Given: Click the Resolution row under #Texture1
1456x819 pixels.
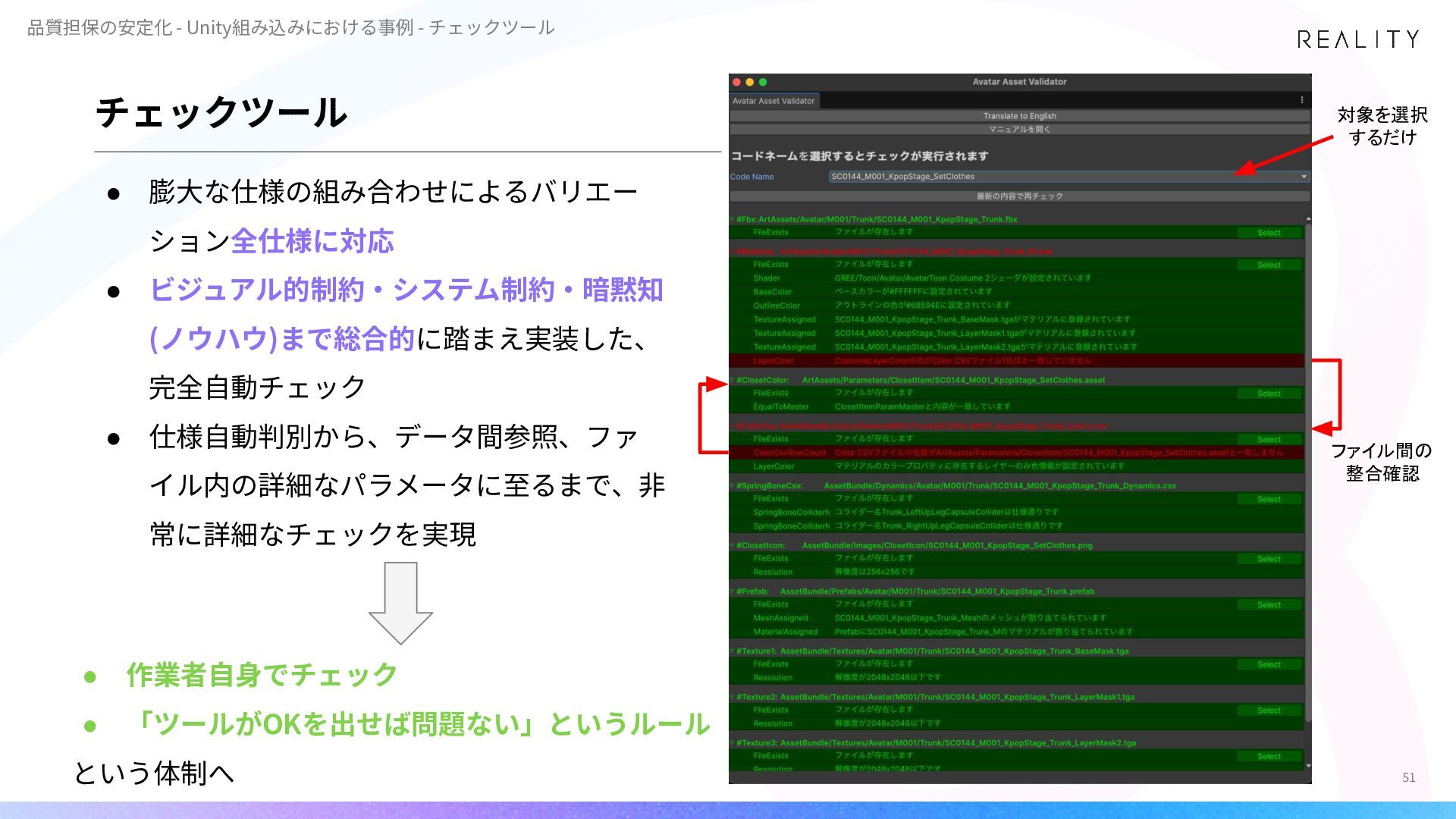Looking at the screenshot, I should tap(1016, 678).
